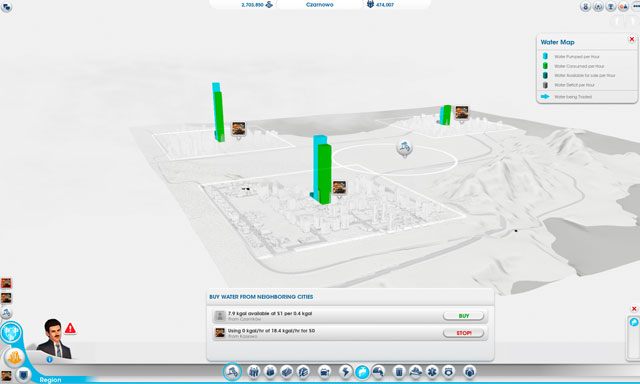Image resolution: width=640 pixels, height=384 pixels.
Task: Click the road marker at the city center circle
Action: click(x=404, y=148)
